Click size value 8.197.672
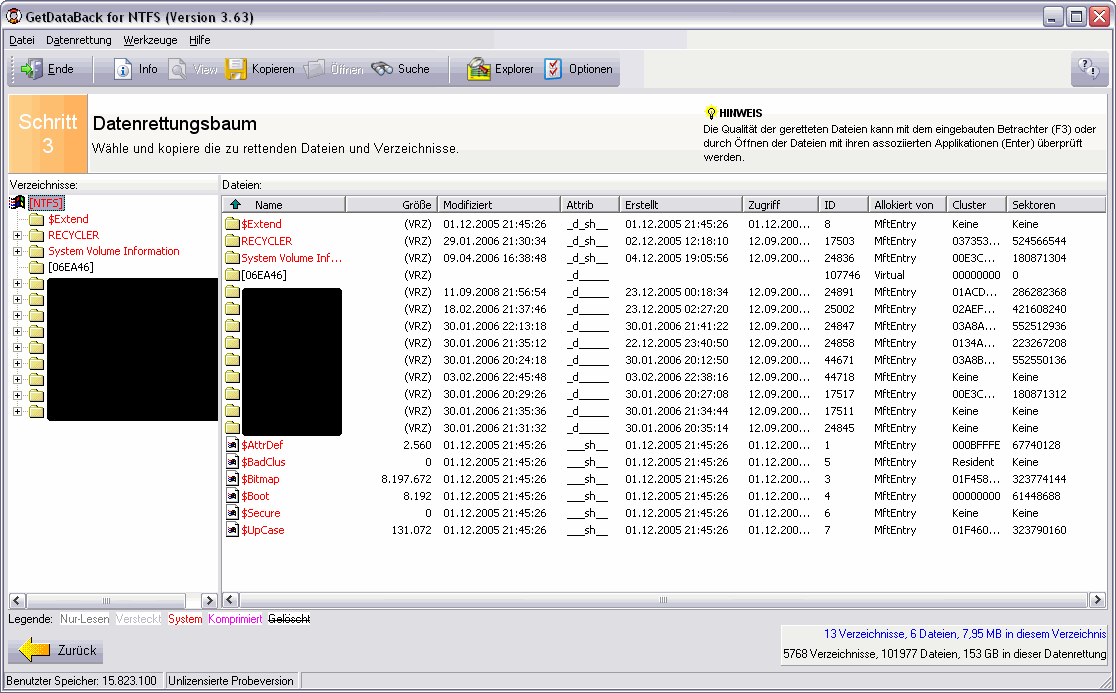The image size is (1116, 693). (x=406, y=479)
